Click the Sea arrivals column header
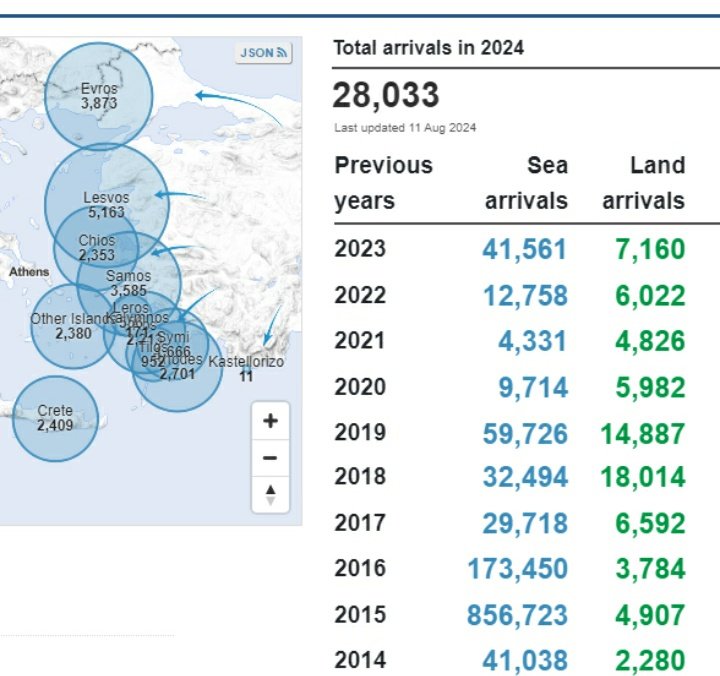This screenshot has width=720, height=676. 526,183
